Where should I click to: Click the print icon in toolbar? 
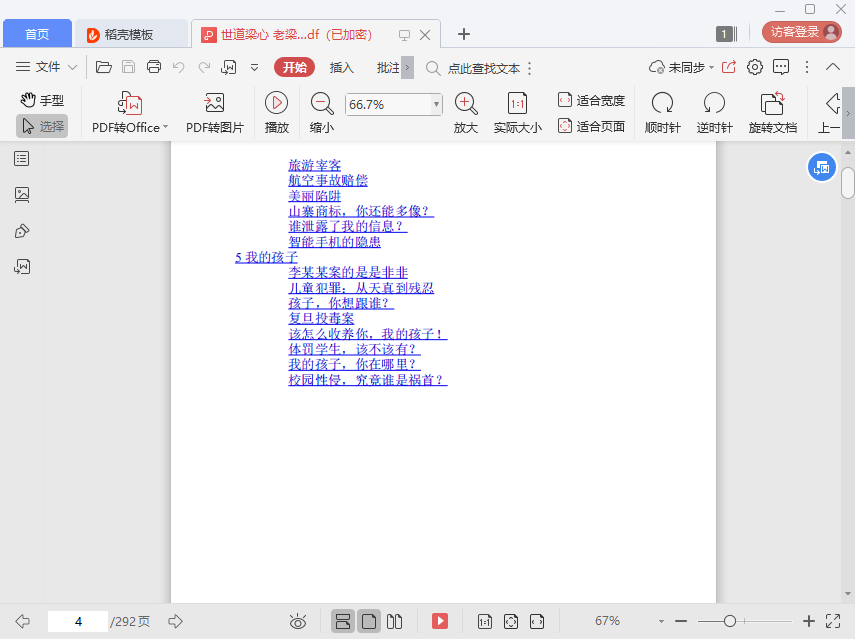[154, 67]
